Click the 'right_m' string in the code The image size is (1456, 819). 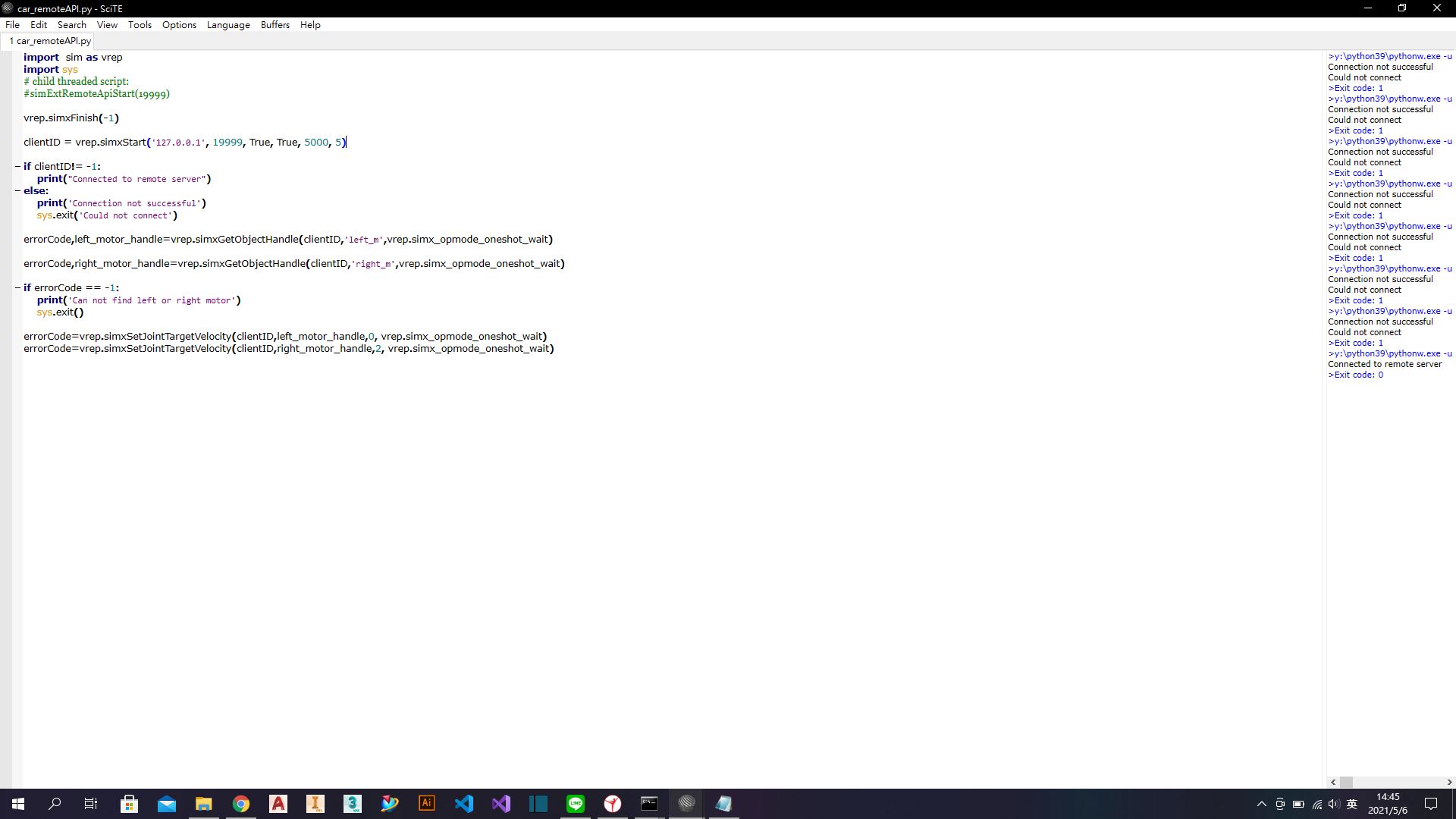coord(373,264)
